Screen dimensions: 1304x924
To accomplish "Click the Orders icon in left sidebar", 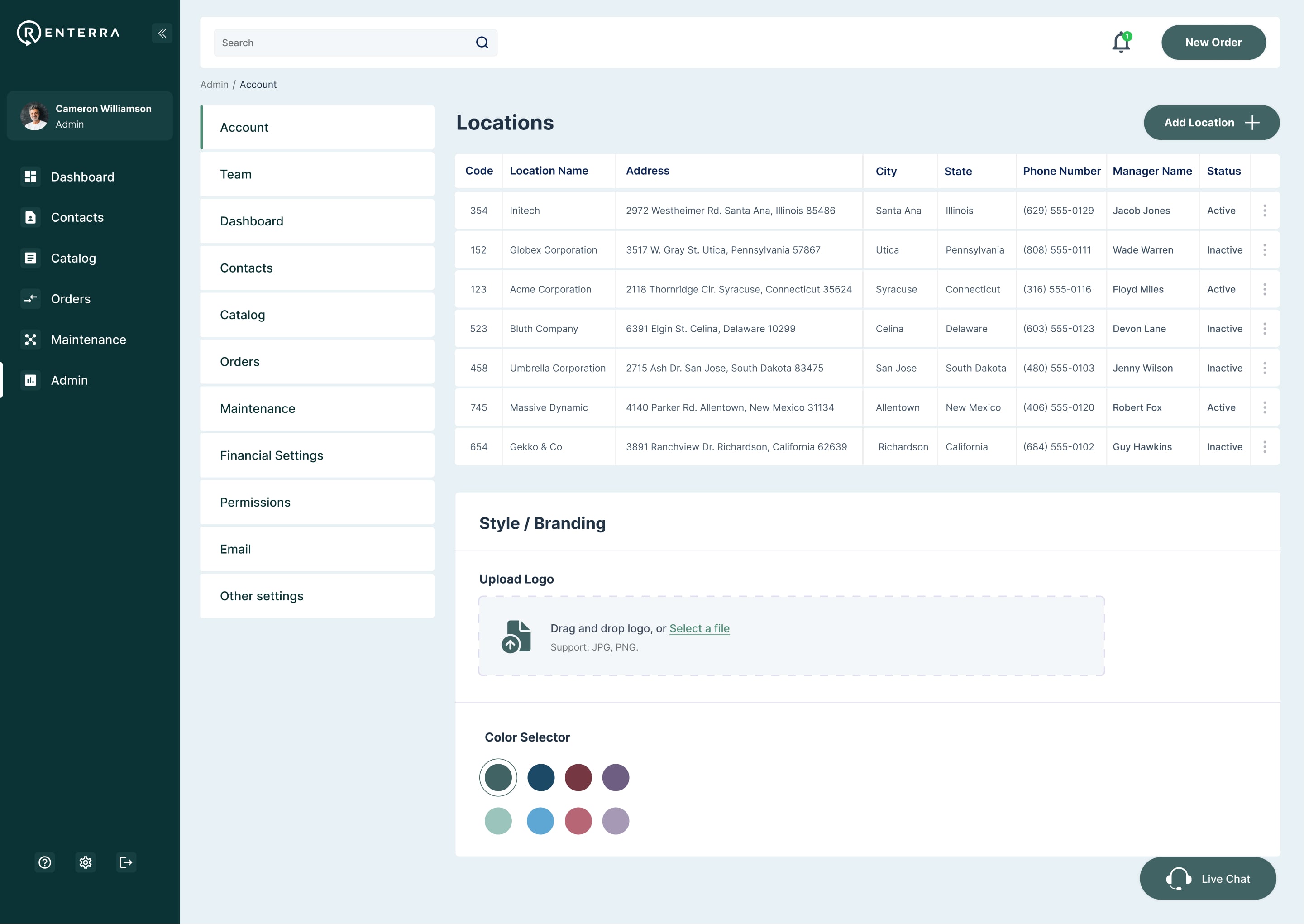I will coord(31,299).
